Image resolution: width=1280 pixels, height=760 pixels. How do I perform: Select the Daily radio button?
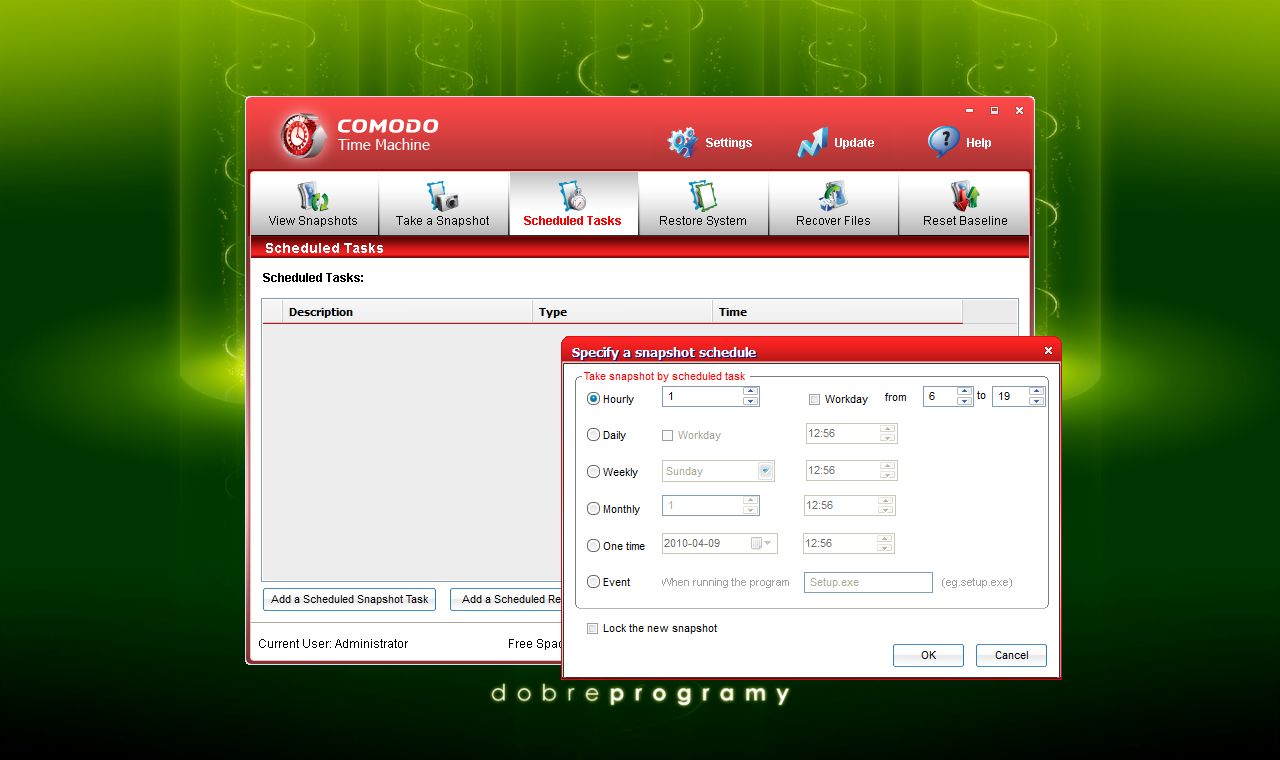coord(594,435)
